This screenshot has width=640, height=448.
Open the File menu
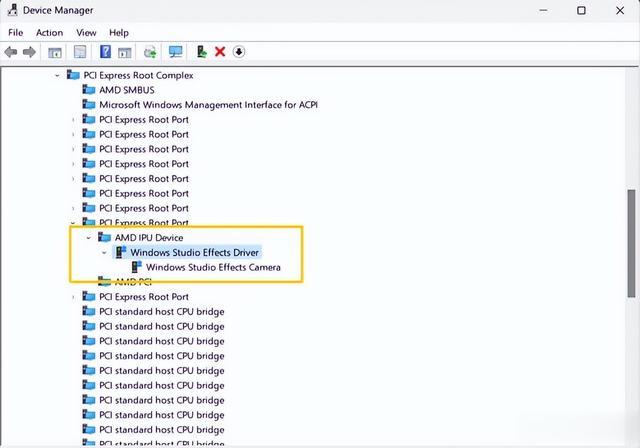(16, 33)
